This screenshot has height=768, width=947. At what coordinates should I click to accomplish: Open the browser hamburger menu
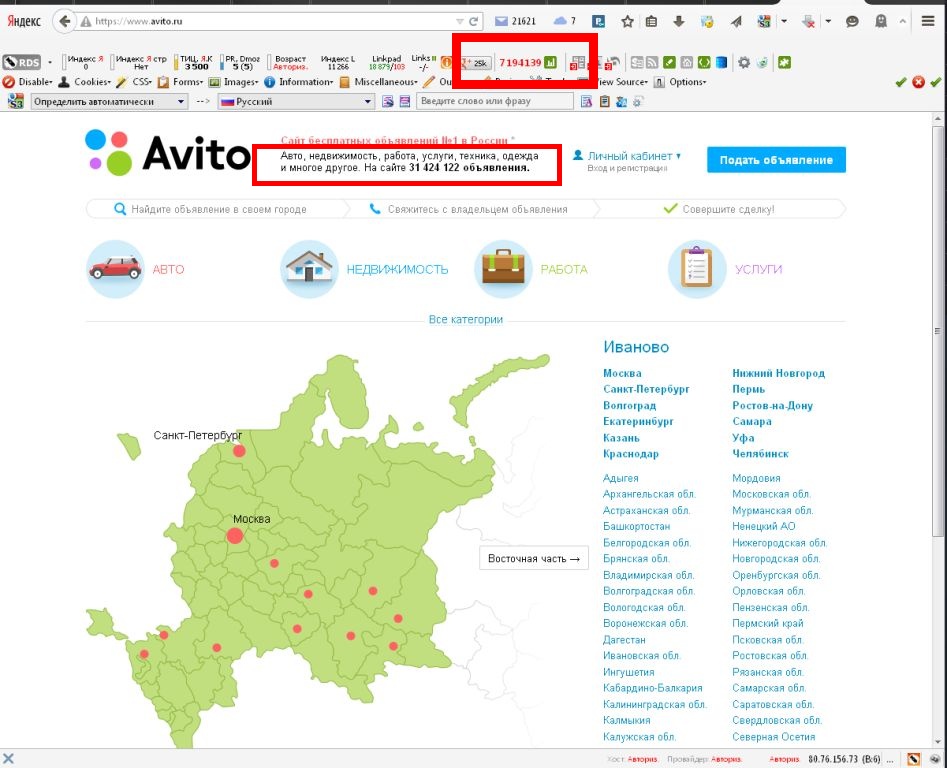[927, 21]
